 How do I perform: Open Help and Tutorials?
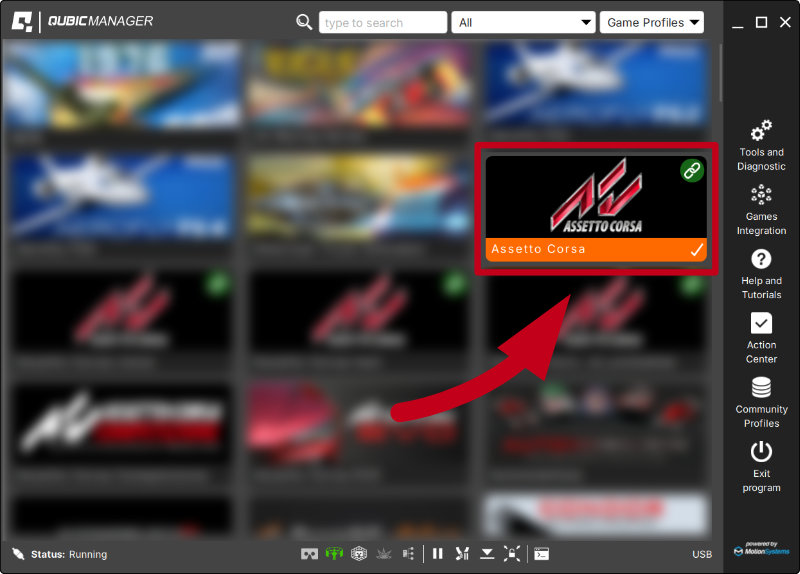(x=761, y=274)
